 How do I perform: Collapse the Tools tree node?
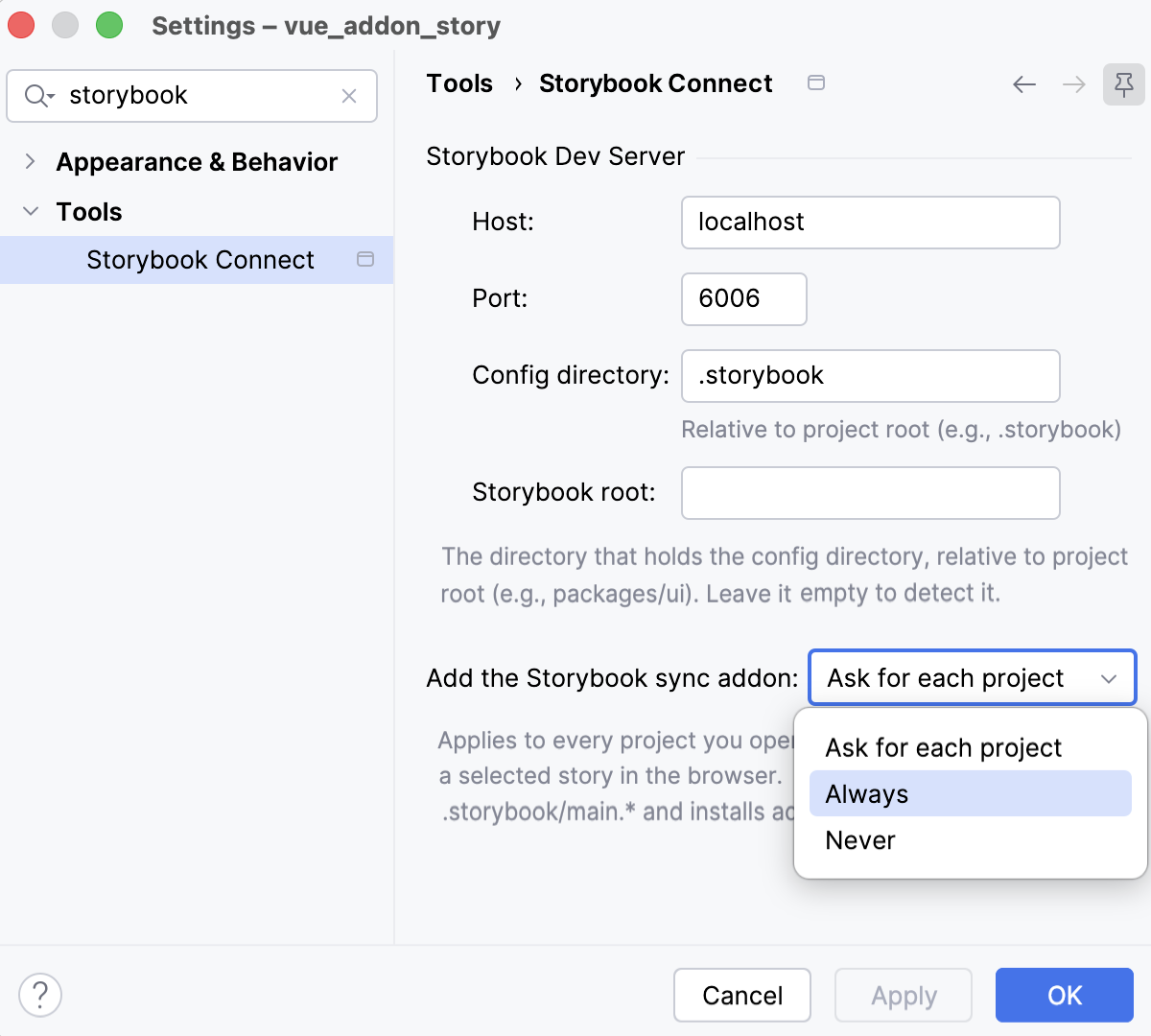(31, 211)
